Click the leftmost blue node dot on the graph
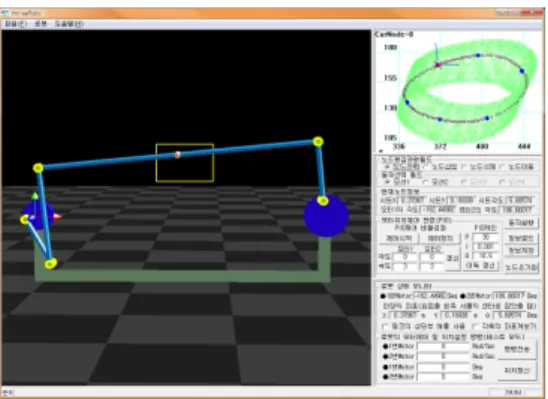Image resolution: width=548 pixels, height=399 pixels. click(x=407, y=102)
